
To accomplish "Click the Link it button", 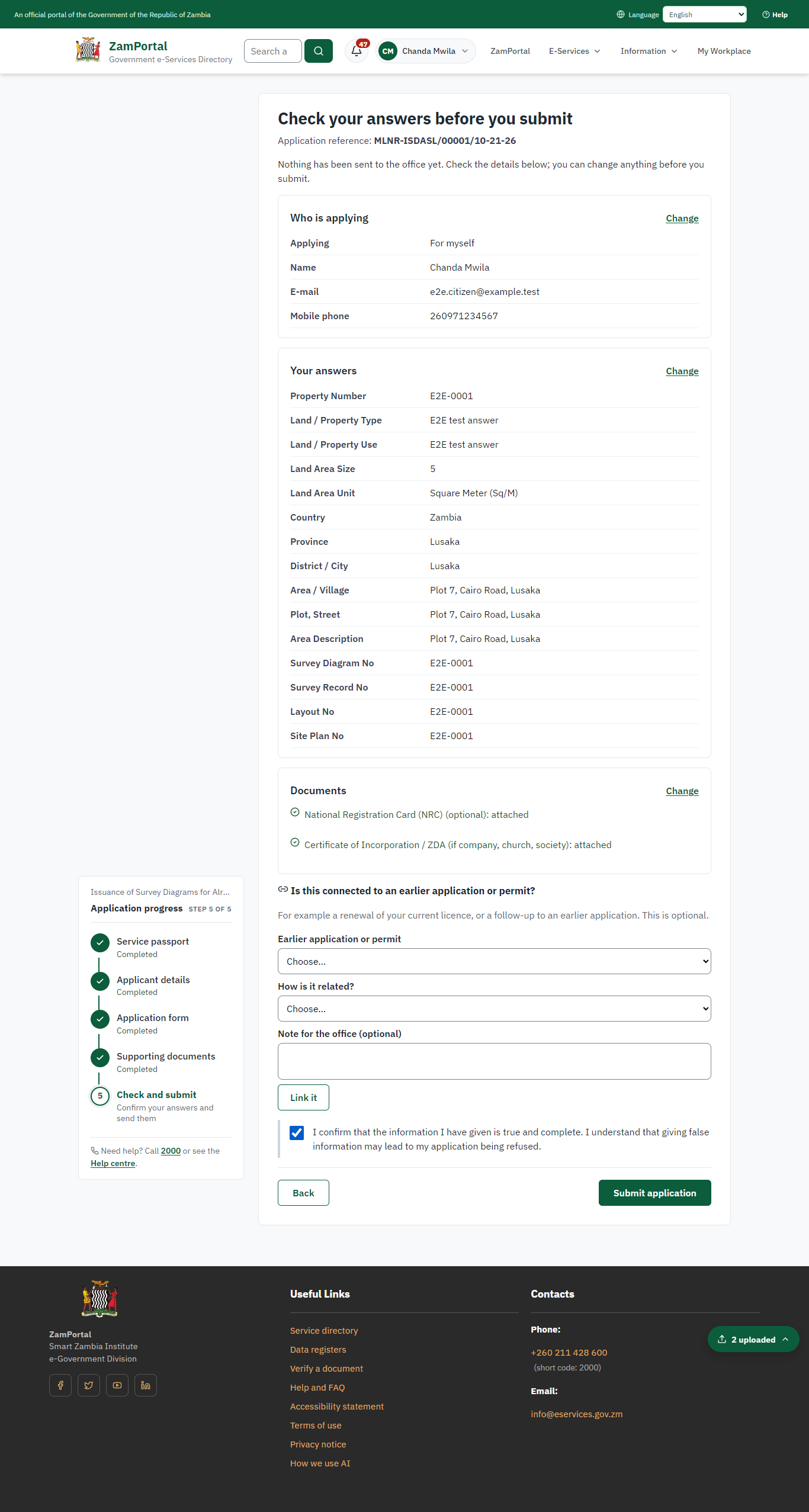I will click(303, 1097).
